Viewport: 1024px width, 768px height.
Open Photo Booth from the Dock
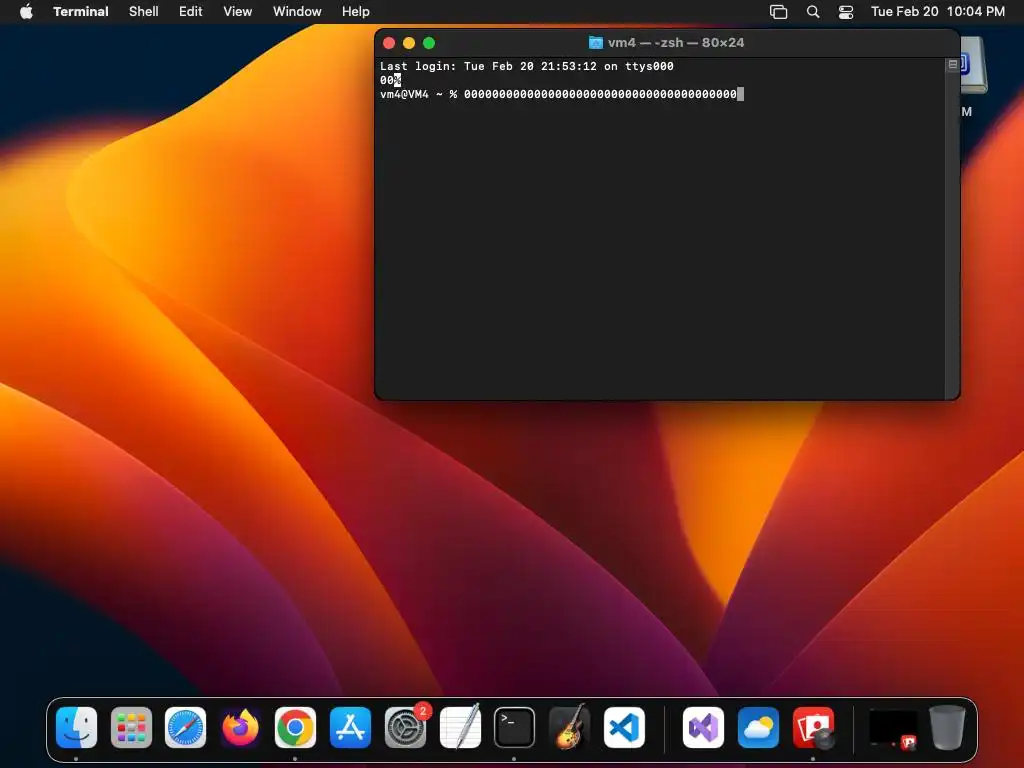coord(813,728)
